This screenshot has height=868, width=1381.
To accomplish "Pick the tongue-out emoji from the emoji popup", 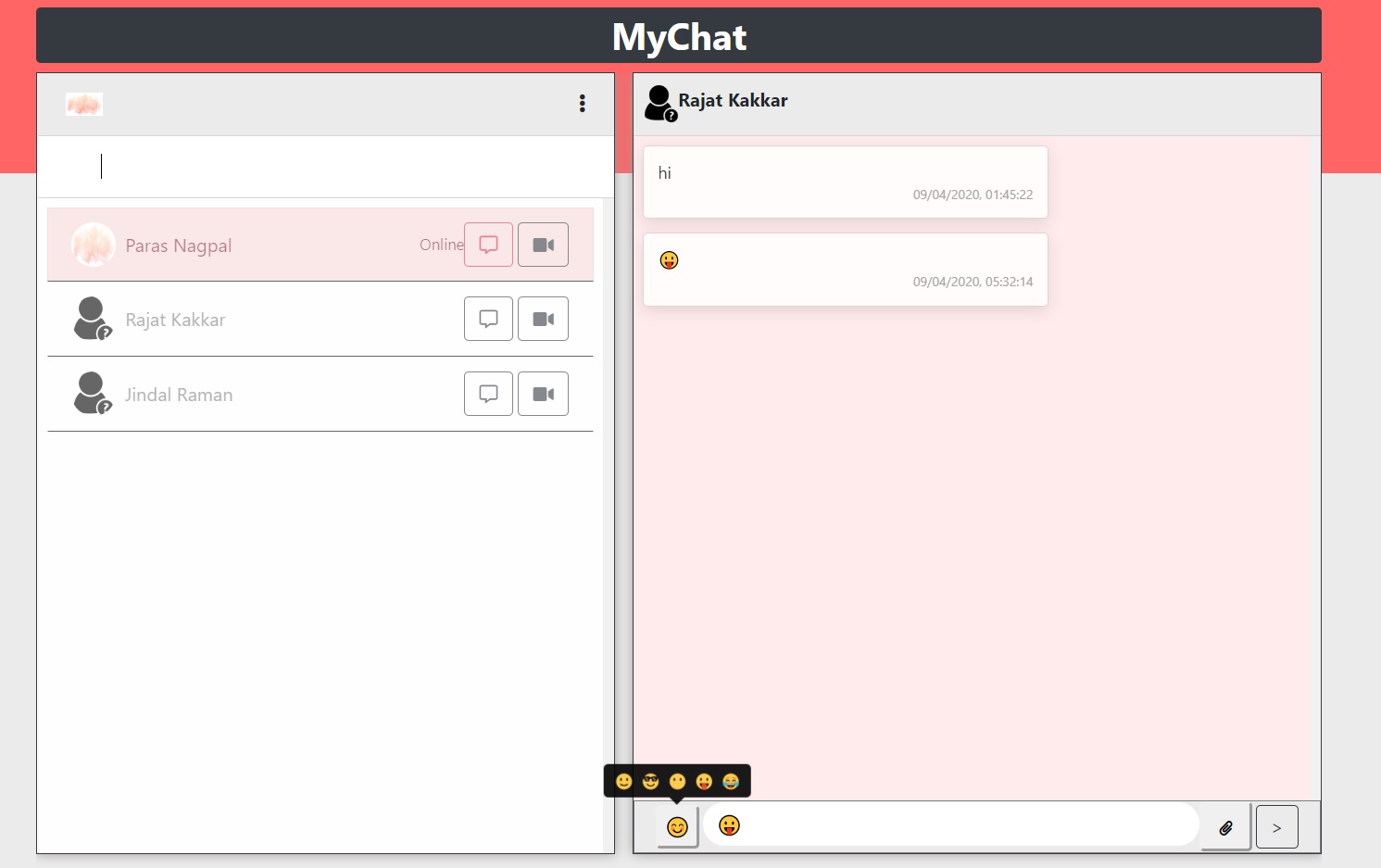I will coord(704,781).
